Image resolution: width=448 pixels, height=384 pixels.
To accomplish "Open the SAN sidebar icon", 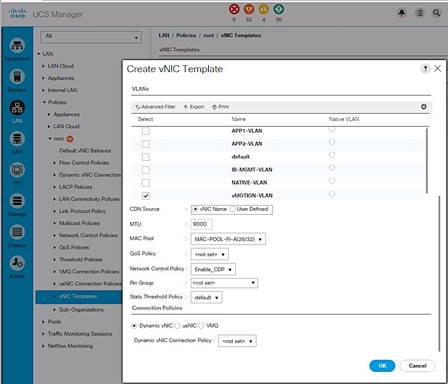I will [x=17, y=138].
